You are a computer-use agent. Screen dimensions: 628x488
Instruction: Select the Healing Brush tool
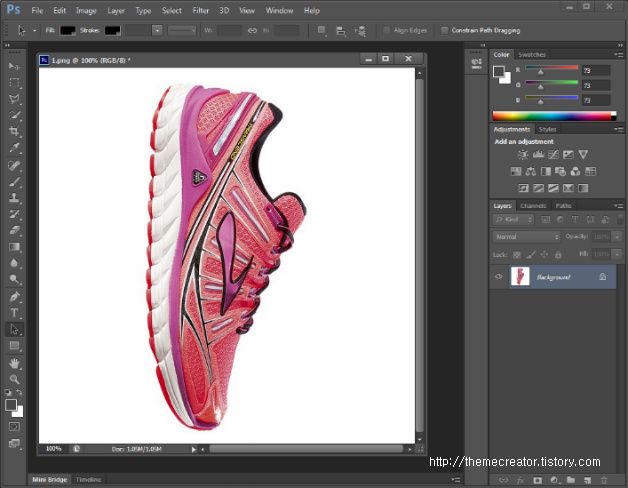pyautogui.click(x=14, y=165)
